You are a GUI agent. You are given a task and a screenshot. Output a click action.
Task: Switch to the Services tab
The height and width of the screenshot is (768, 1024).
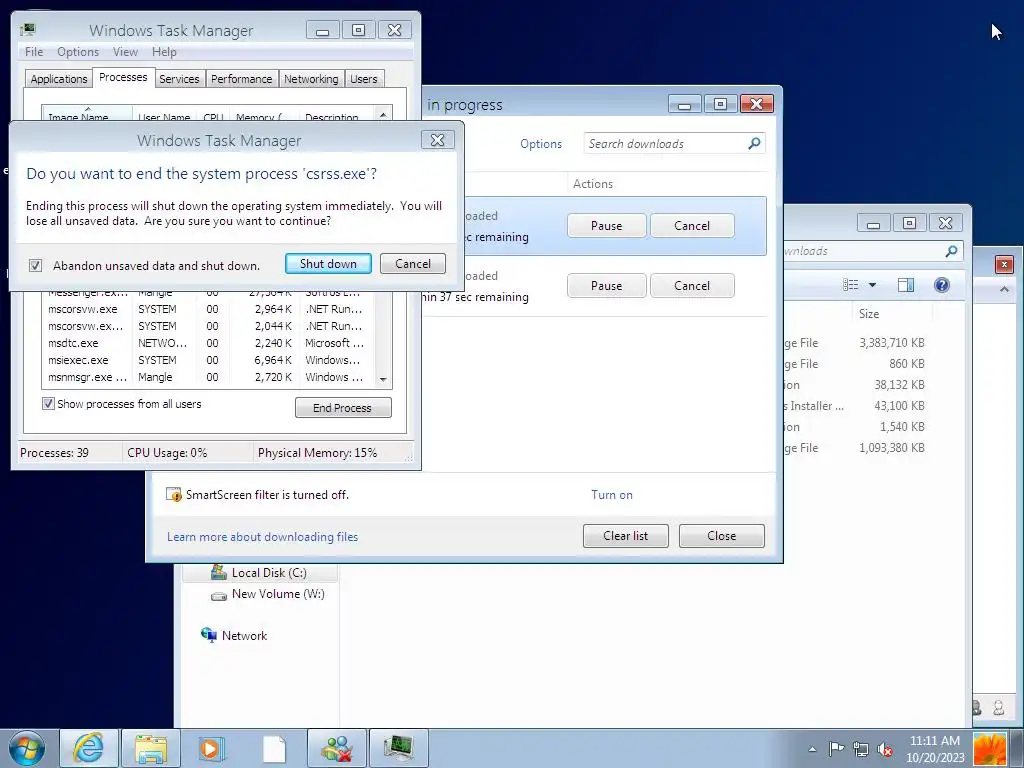tap(179, 79)
